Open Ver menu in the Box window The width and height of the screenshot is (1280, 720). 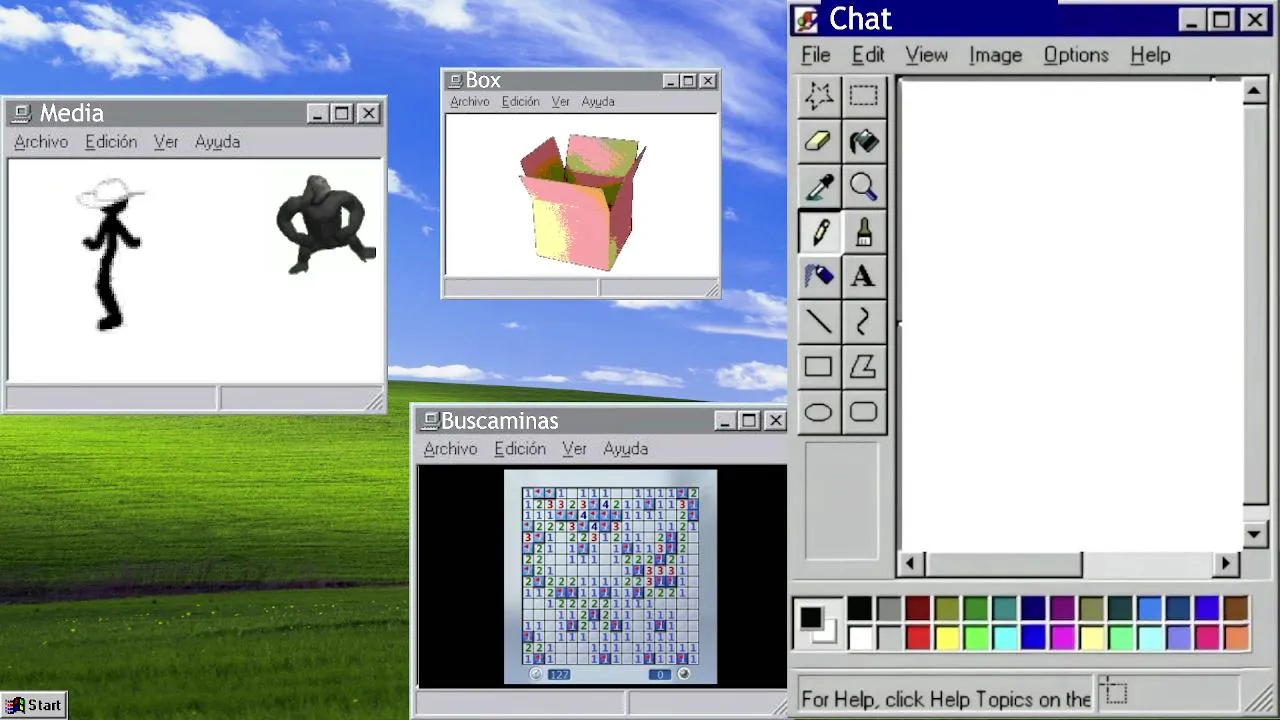[560, 101]
